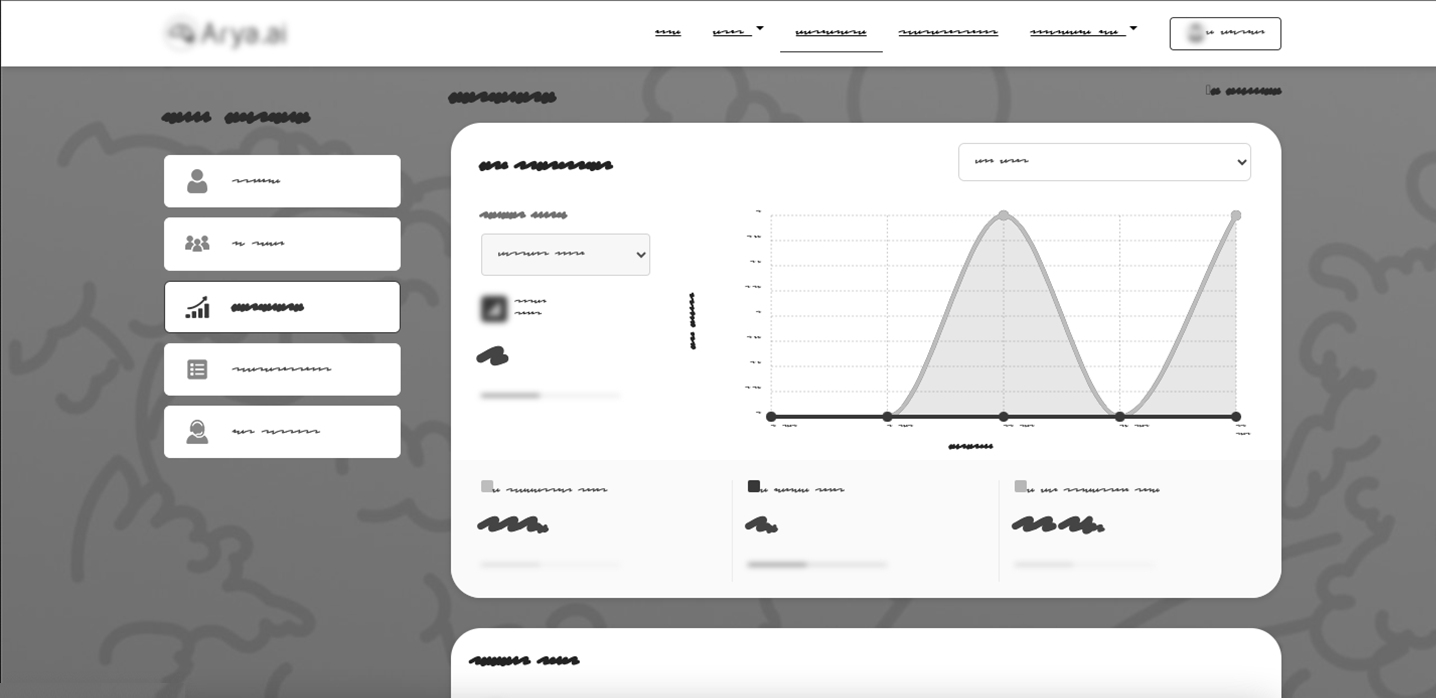The height and width of the screenshot is (698, 1436).
Task: Click the progress bar in middle stat tile
Action: pyautogui.click(x=817, y=565)
